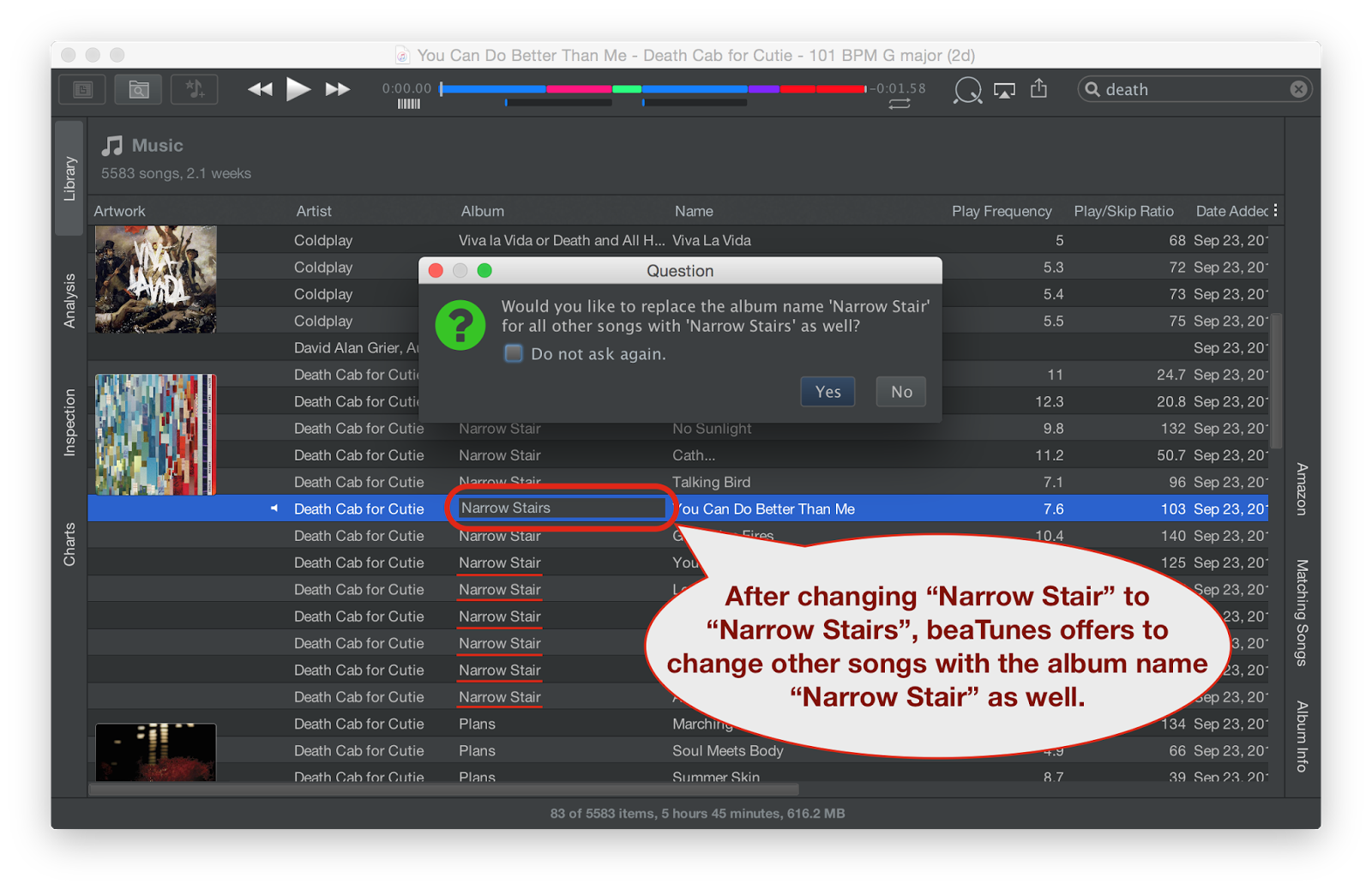The image size is (1372, 890).
Task: Click the share export icon
Action: click(1039, 87)
